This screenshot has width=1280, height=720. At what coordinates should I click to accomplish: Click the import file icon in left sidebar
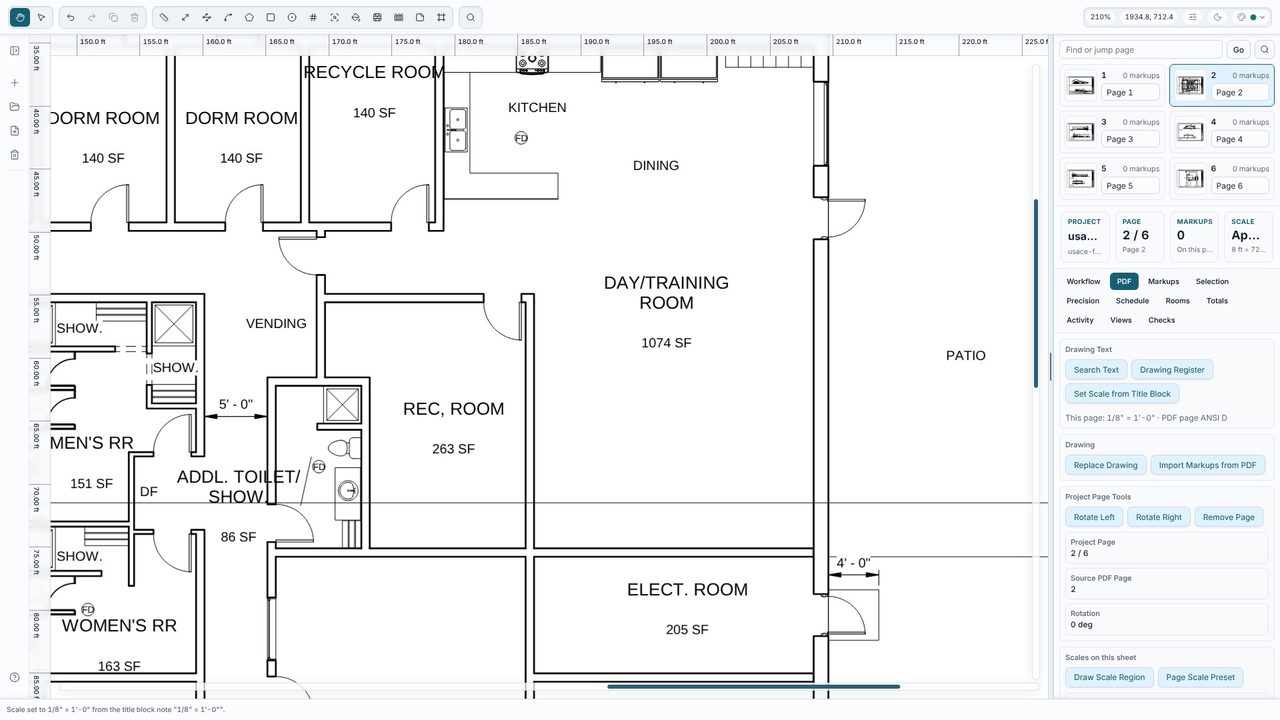[15, 131]
